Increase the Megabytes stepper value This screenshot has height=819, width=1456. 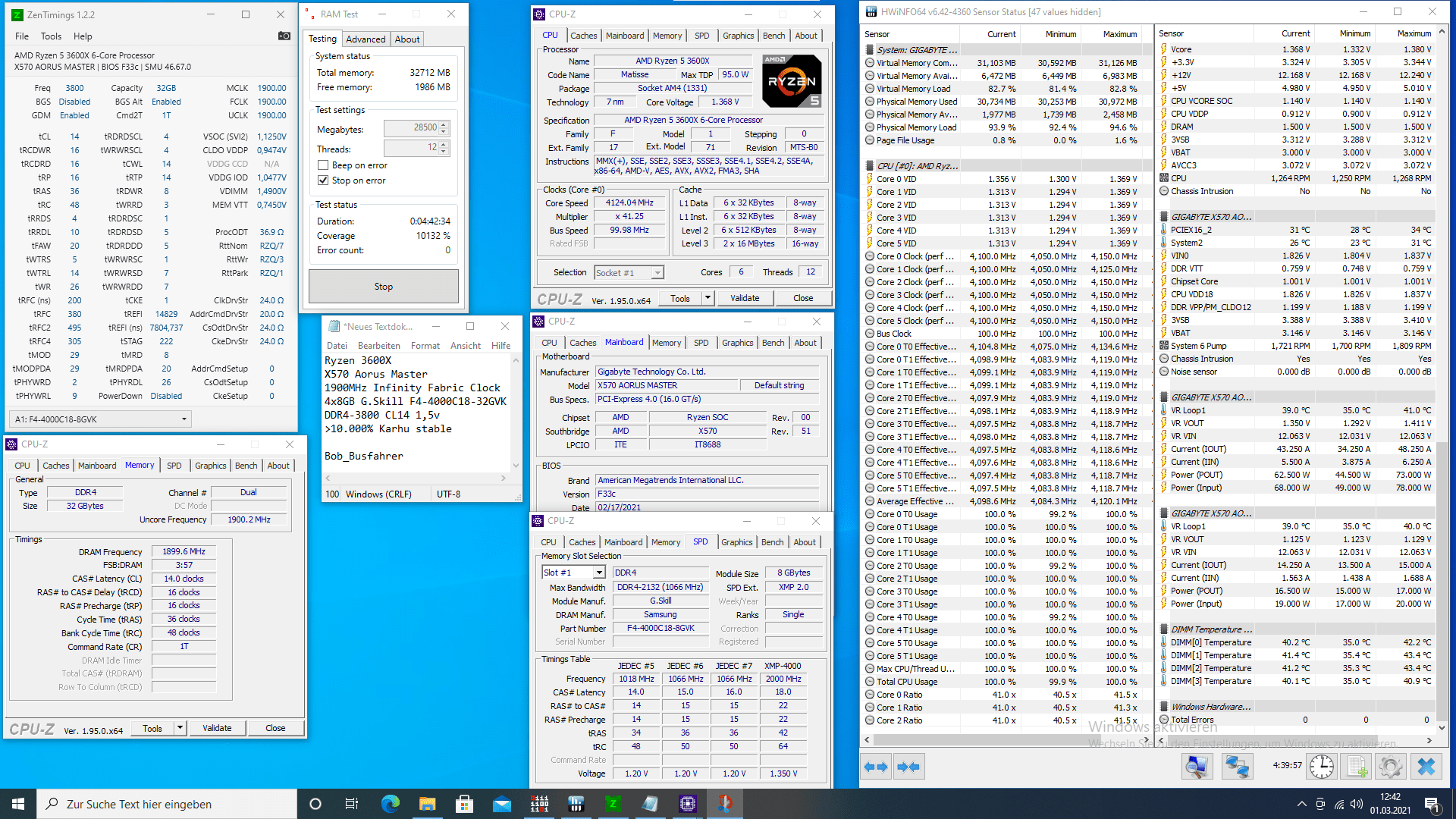click(x=444, y=124)
